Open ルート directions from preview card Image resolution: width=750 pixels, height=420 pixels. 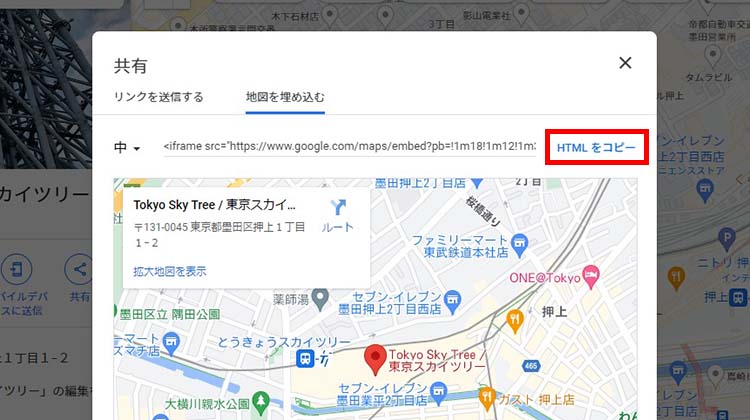pyautogui.click(x=337, y=216)
